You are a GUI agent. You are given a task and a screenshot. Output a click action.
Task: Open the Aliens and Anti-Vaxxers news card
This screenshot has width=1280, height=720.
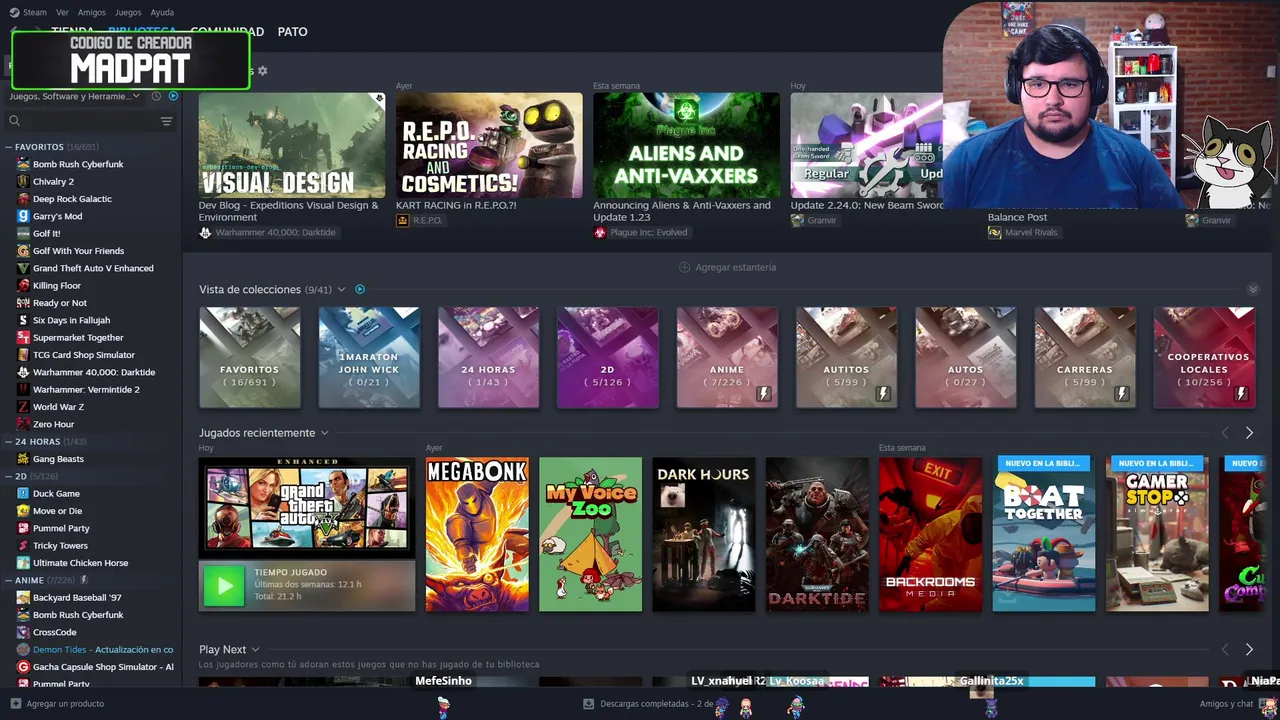tap(686, 146)
